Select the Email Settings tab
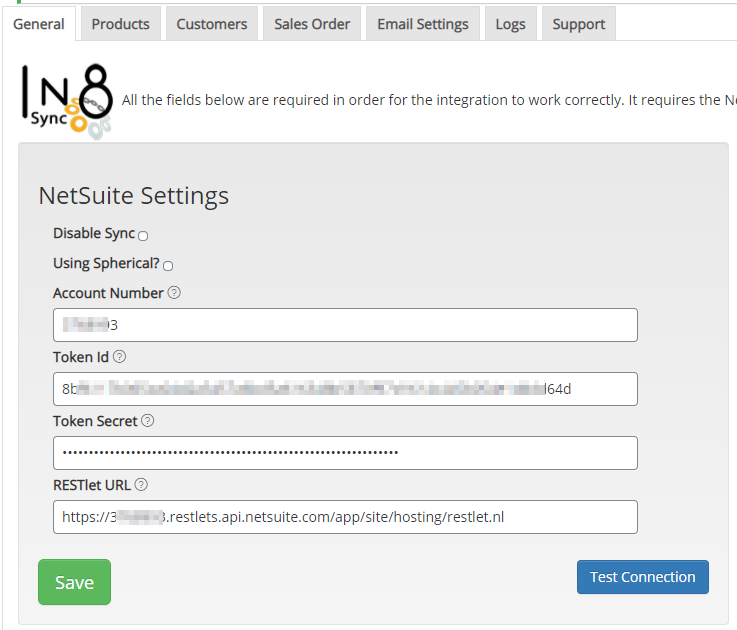 click(422, 24)
